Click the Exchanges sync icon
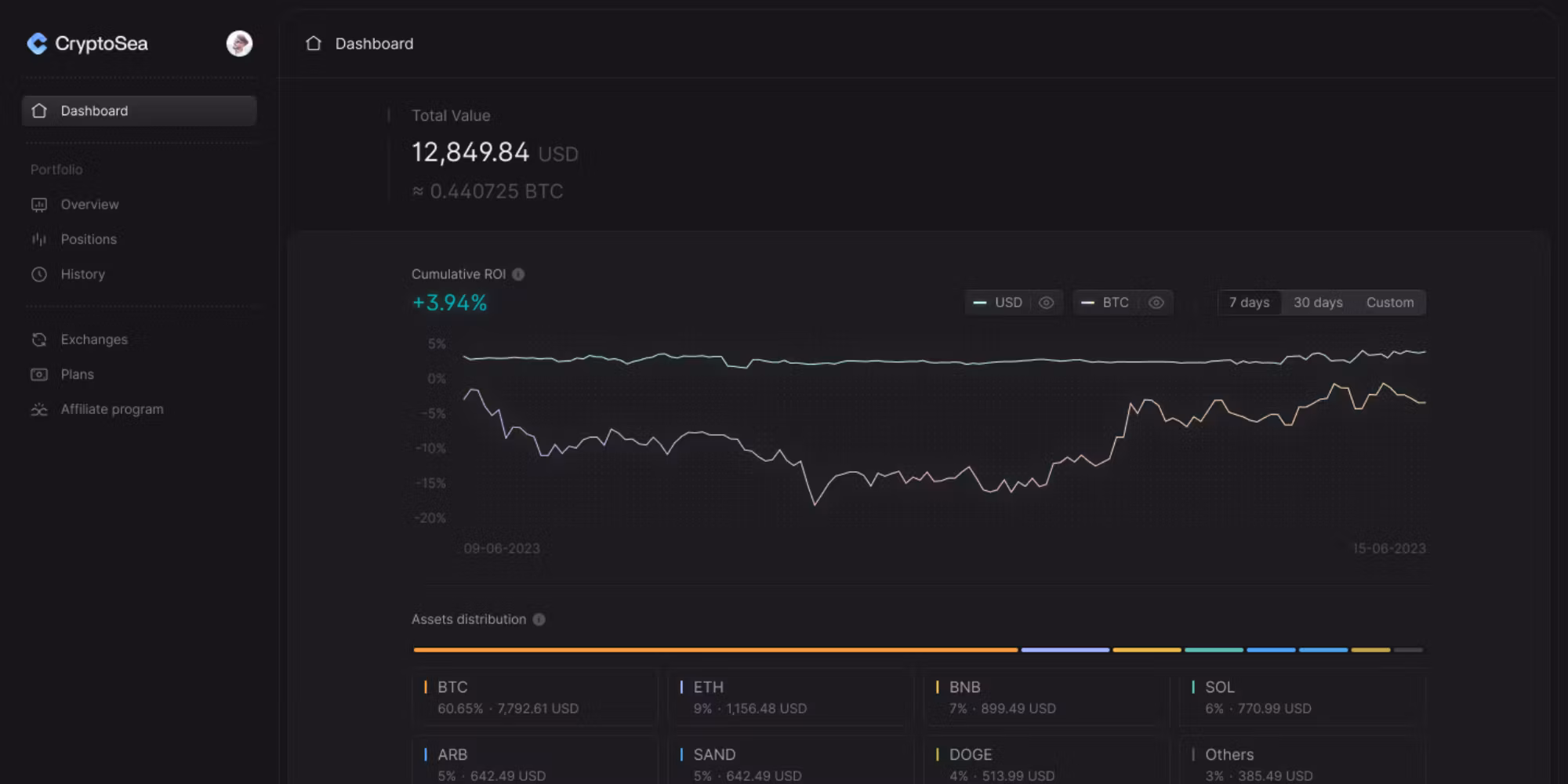Screen dimensions: 1568x784 [x=39, y=339]
